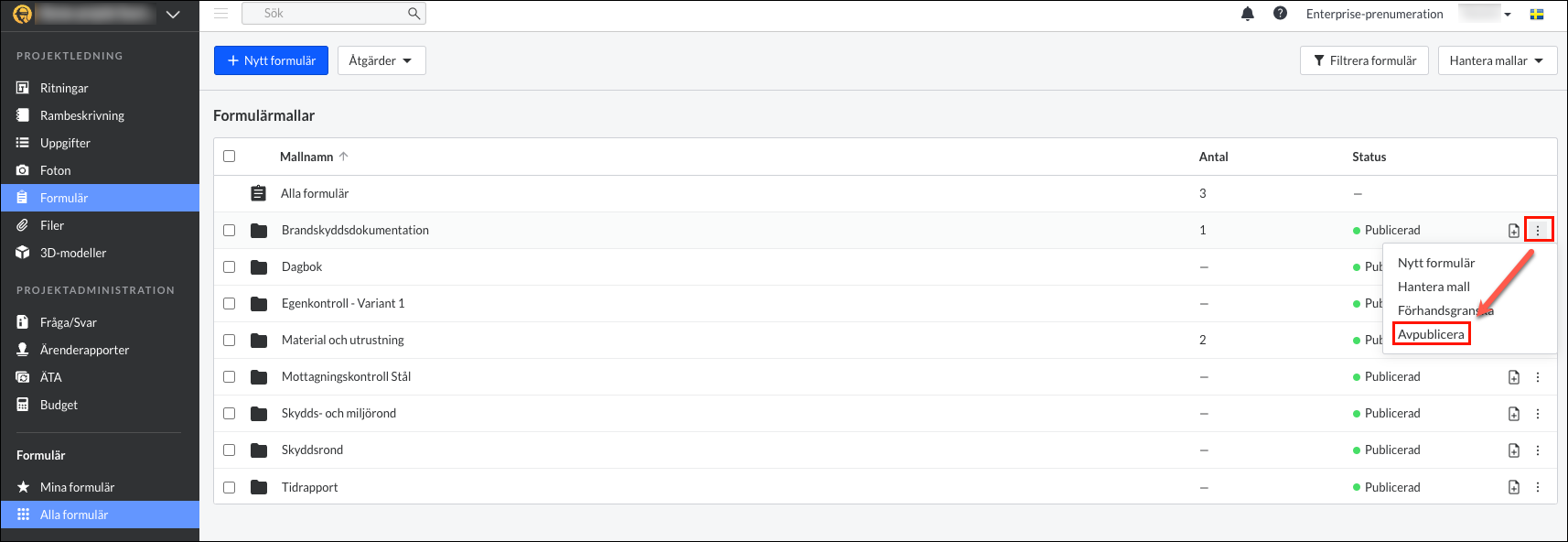Viewport: 1568px width, 542px height.
Task: Check the Dagbok row checkbox
Action: pos(230,266)
